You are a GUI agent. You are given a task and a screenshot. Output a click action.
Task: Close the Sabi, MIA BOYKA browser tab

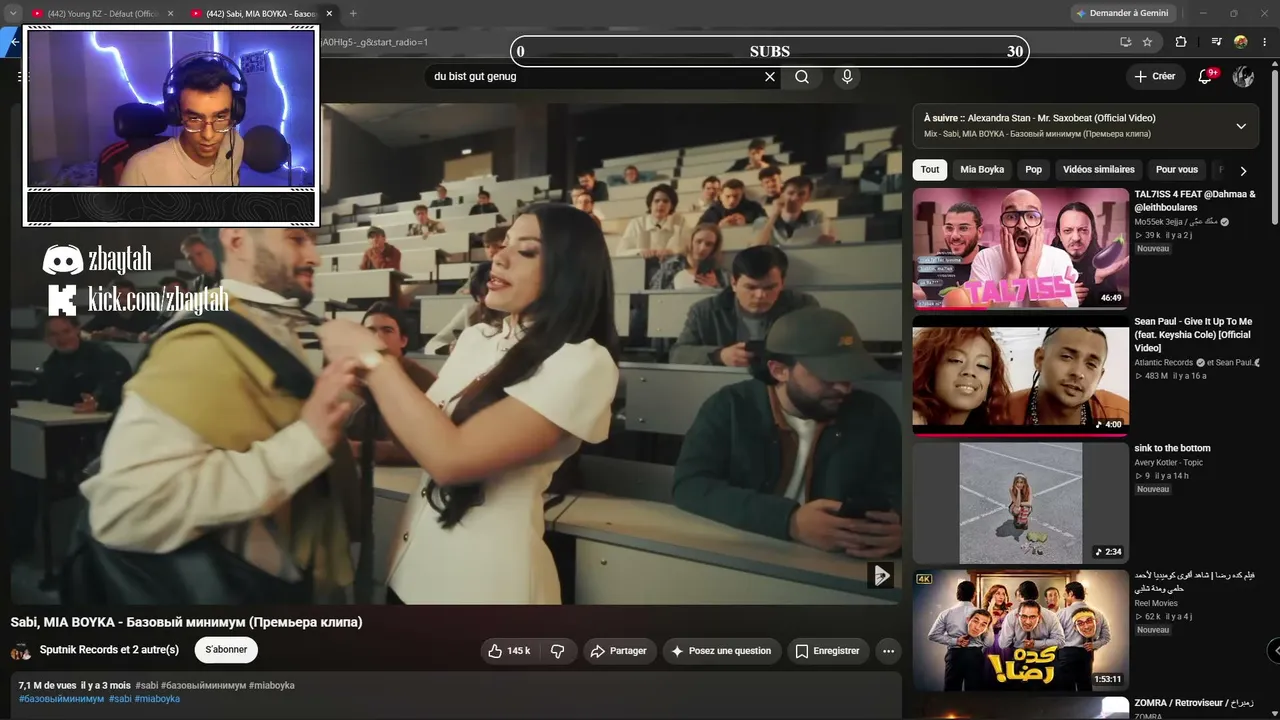click(x=329, y=14)
